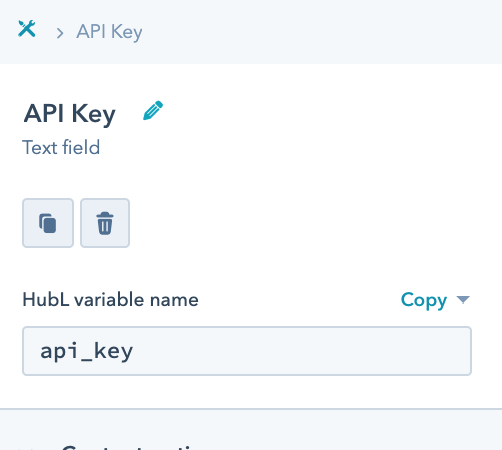Click the Text field type label
The image size is (502, 450).
pos(61,147)
